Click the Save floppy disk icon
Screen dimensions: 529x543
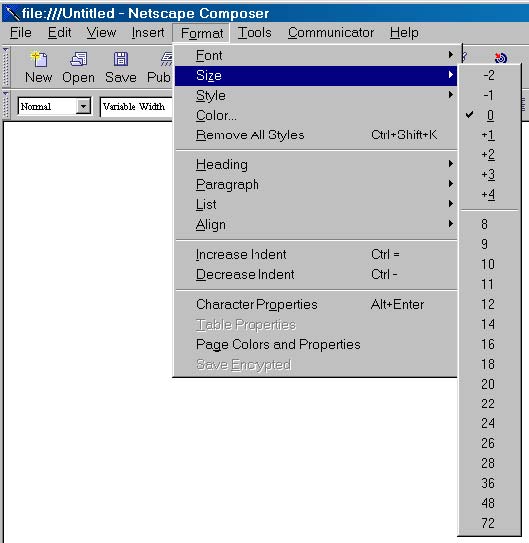point(121,59)
